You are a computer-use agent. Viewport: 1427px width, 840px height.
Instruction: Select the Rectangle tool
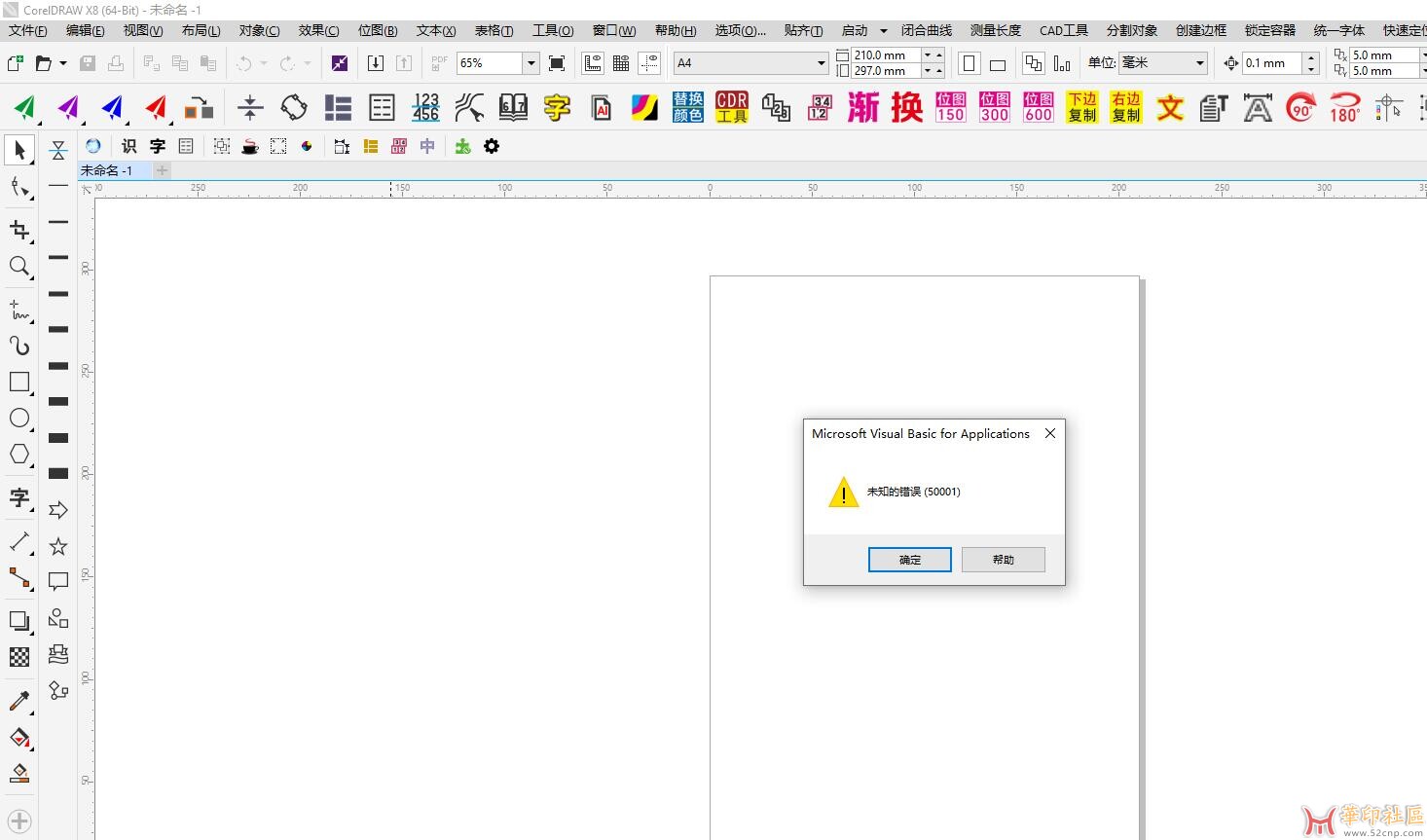click(19, 382)
